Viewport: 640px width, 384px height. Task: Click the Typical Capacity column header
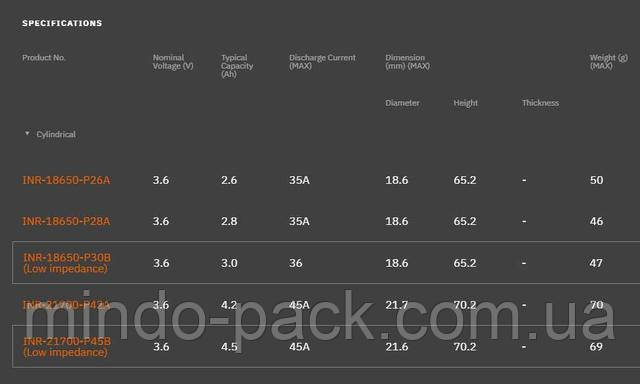pos(237,66)
